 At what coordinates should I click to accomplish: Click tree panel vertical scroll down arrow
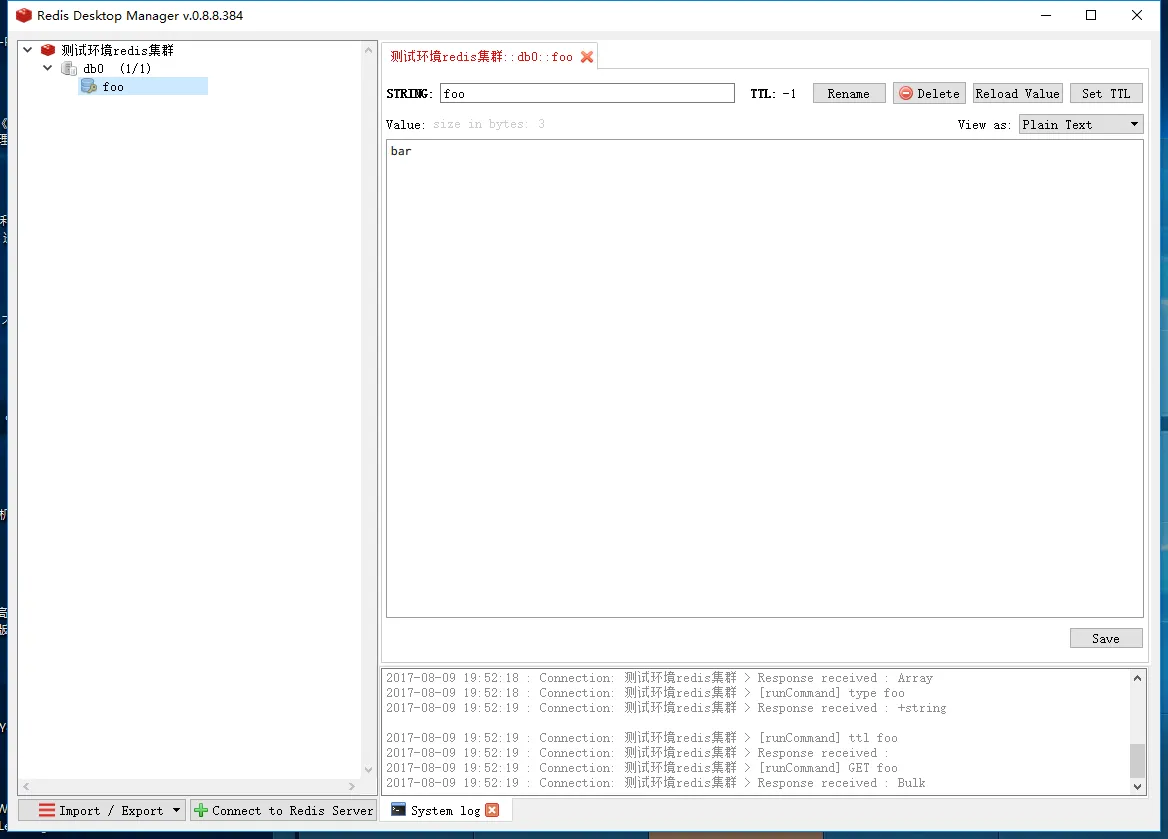click(368, 770)
